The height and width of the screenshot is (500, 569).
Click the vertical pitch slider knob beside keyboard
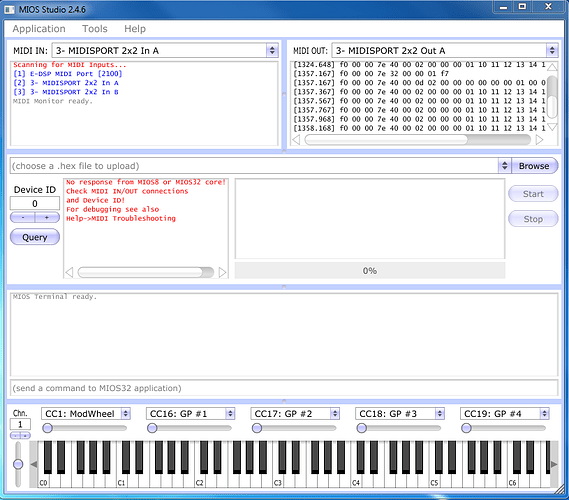(18, 464)
